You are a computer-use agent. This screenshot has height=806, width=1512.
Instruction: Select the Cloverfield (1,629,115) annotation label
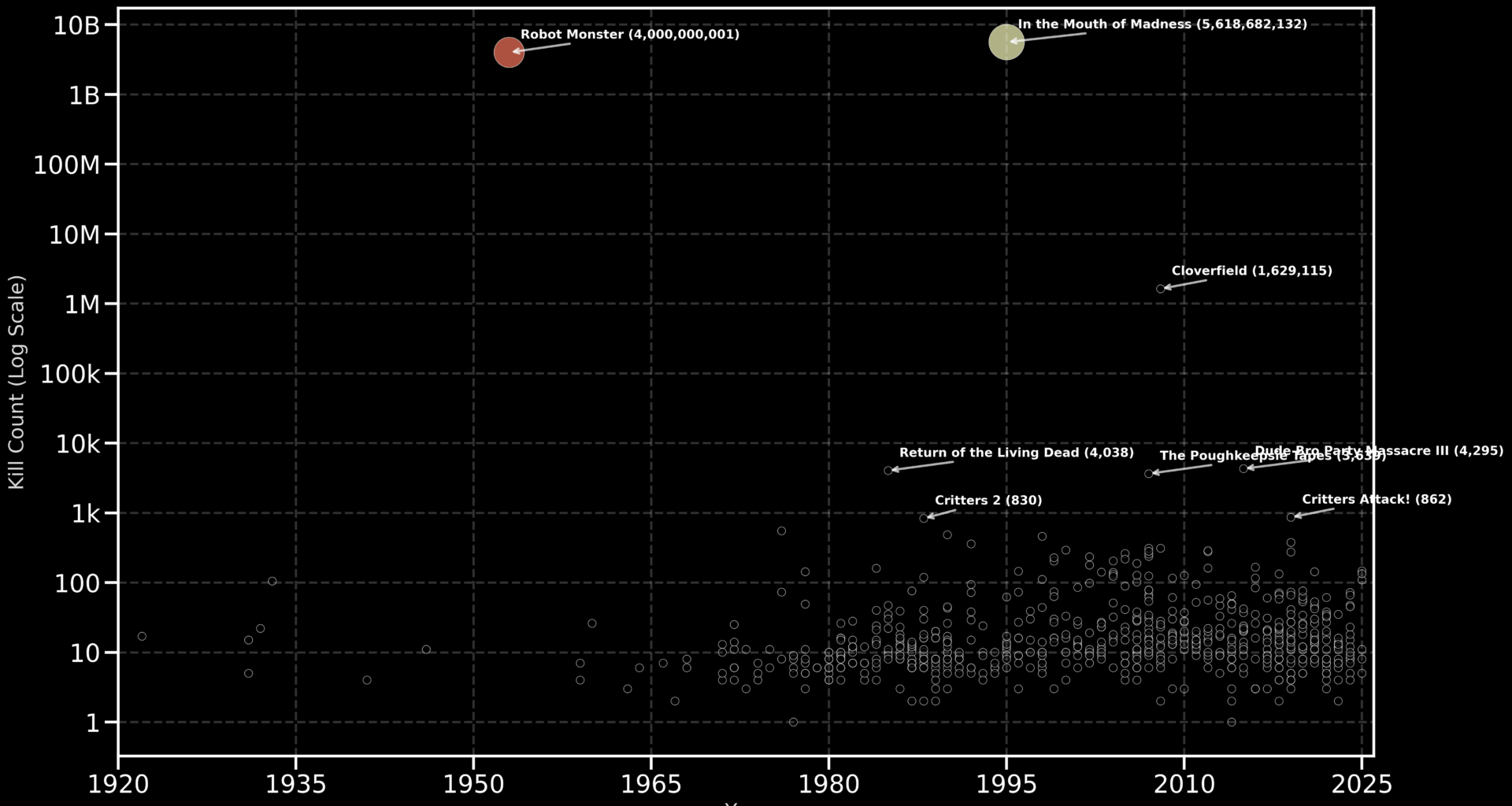pyautogui.click(x=1251, y=270)
